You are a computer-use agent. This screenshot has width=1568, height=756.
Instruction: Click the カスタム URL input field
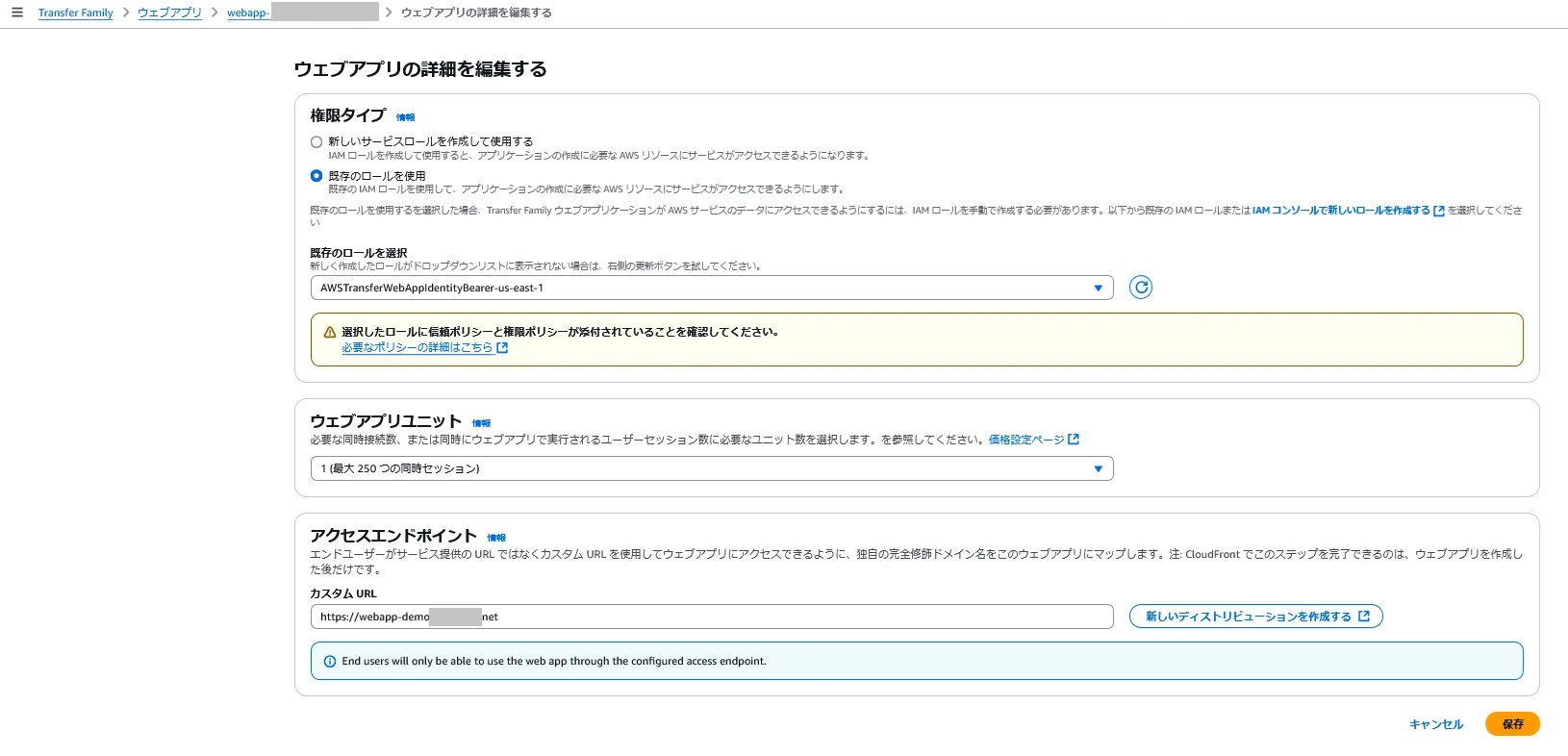(x=712, y=617)
